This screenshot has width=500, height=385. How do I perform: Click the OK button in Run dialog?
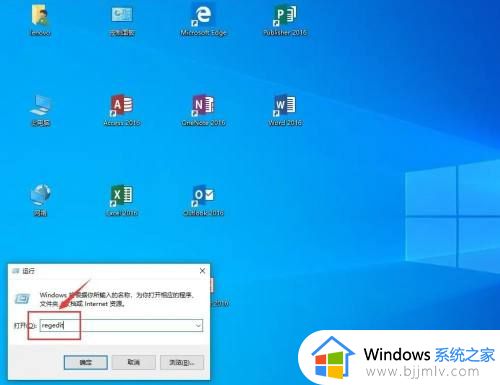coord(86,362)
